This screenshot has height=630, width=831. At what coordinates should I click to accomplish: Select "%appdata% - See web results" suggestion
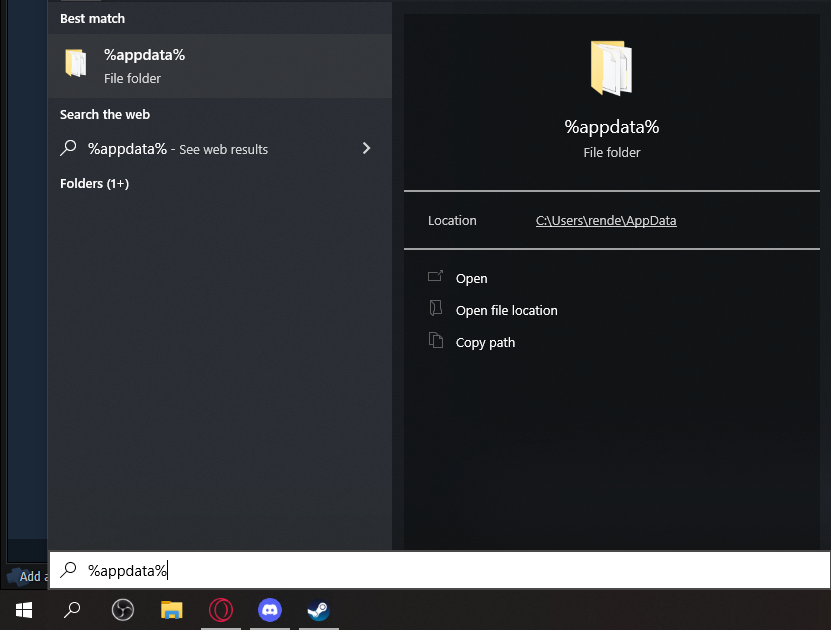[178, 149]
